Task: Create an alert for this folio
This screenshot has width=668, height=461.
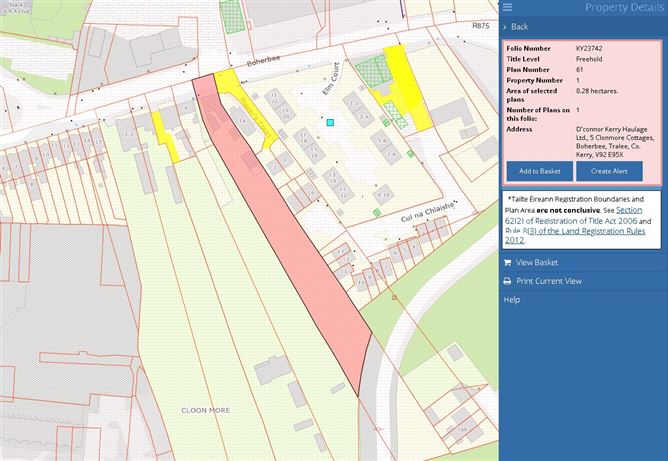Action: tap(609, 171)
